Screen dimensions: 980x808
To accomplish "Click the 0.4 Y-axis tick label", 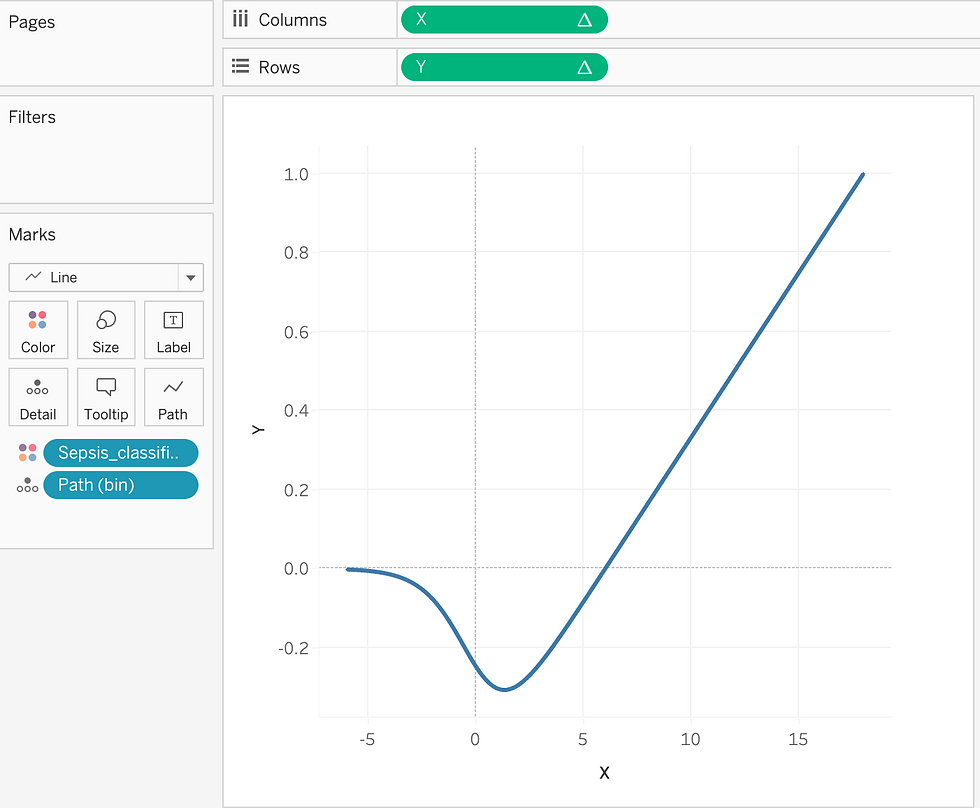I will 296,411.
